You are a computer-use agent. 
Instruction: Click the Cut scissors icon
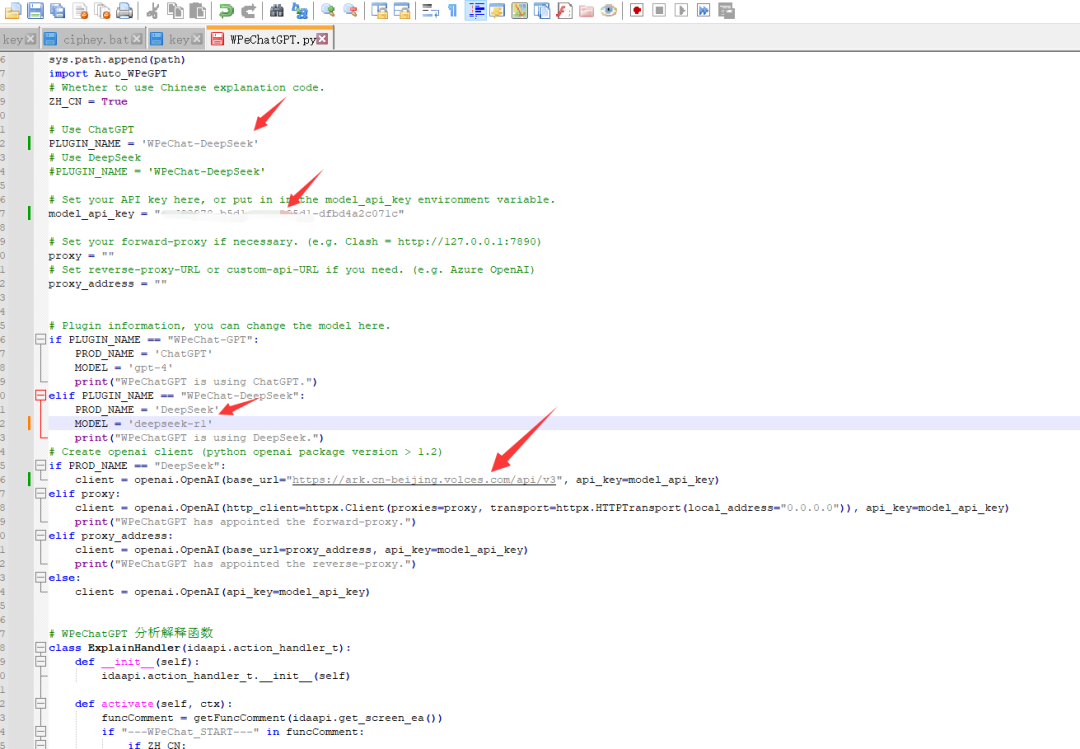(x=153, y=11)
